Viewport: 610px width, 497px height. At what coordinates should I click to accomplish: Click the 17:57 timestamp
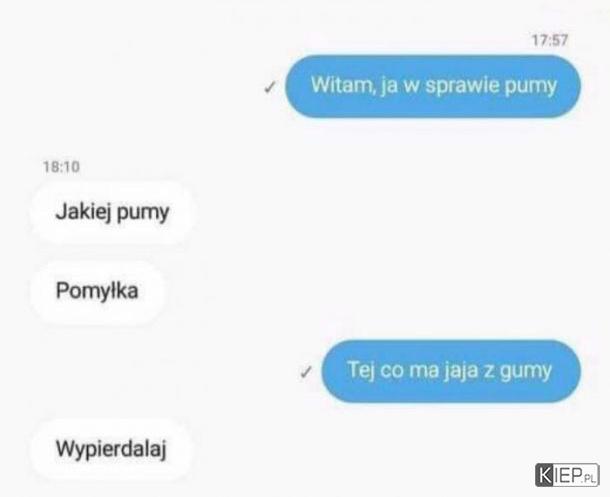tap(550, 40)
